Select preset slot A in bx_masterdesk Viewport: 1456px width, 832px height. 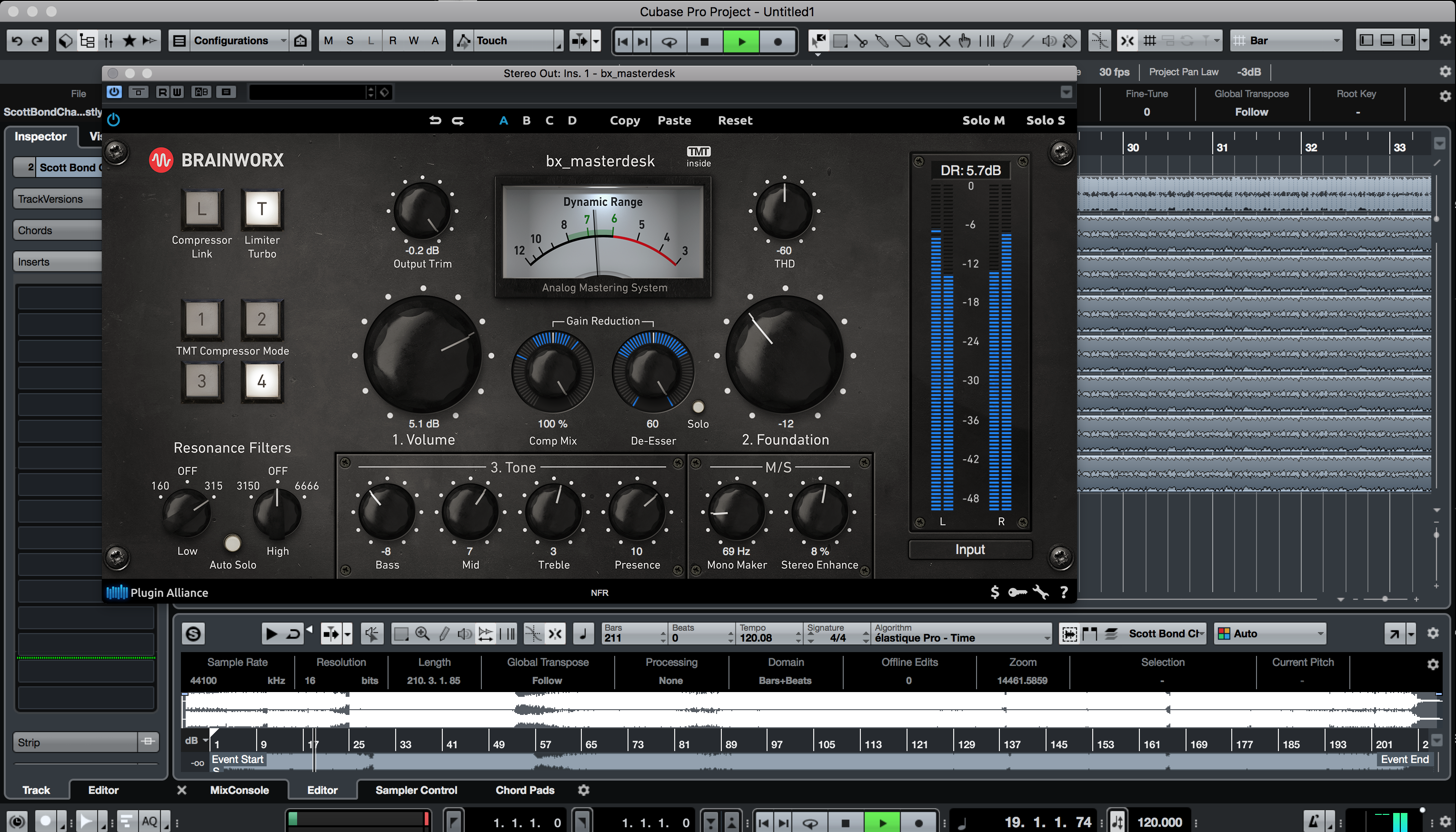(502, 120)
